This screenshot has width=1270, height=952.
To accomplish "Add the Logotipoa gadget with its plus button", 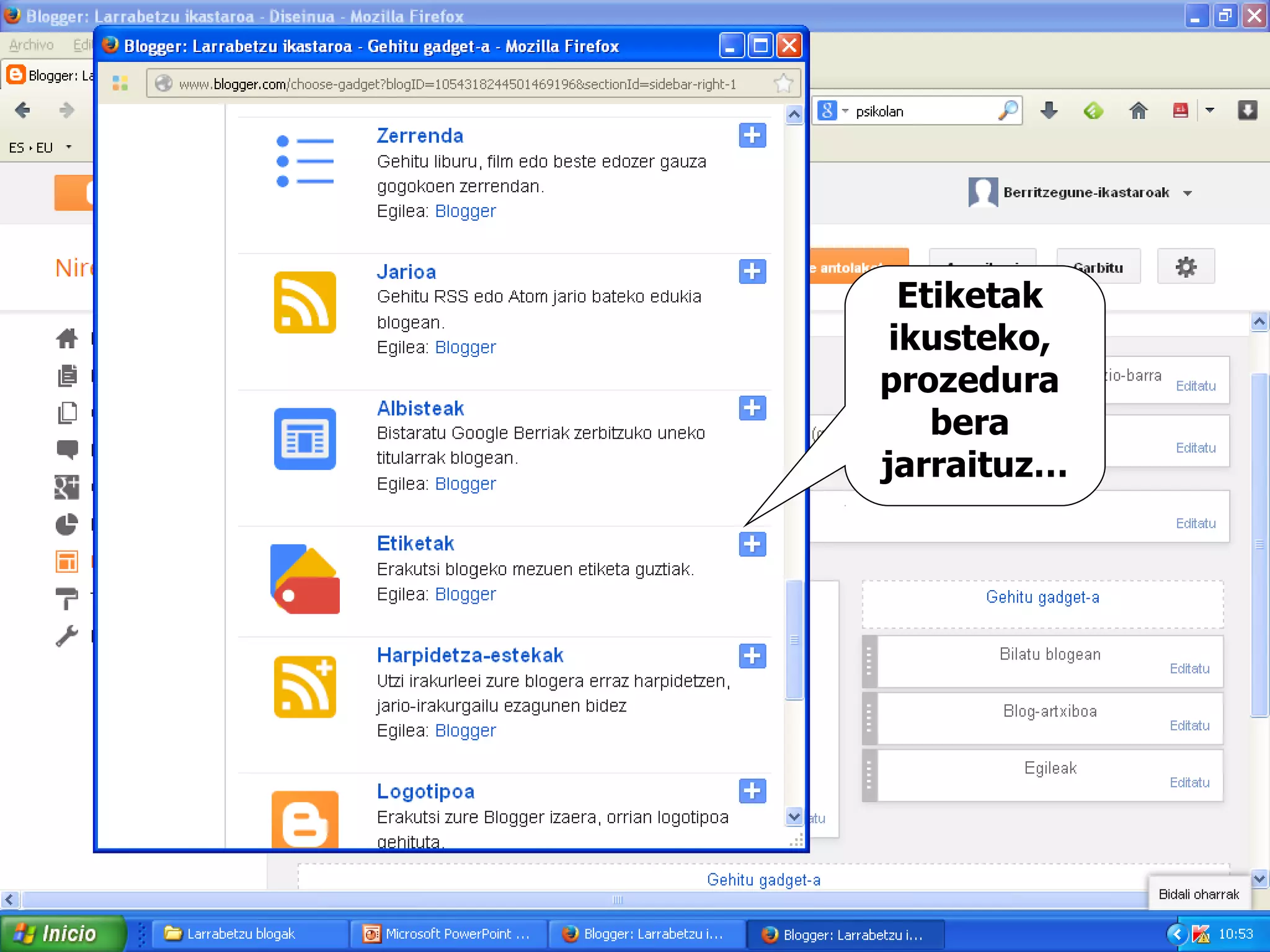I will 752,791.
